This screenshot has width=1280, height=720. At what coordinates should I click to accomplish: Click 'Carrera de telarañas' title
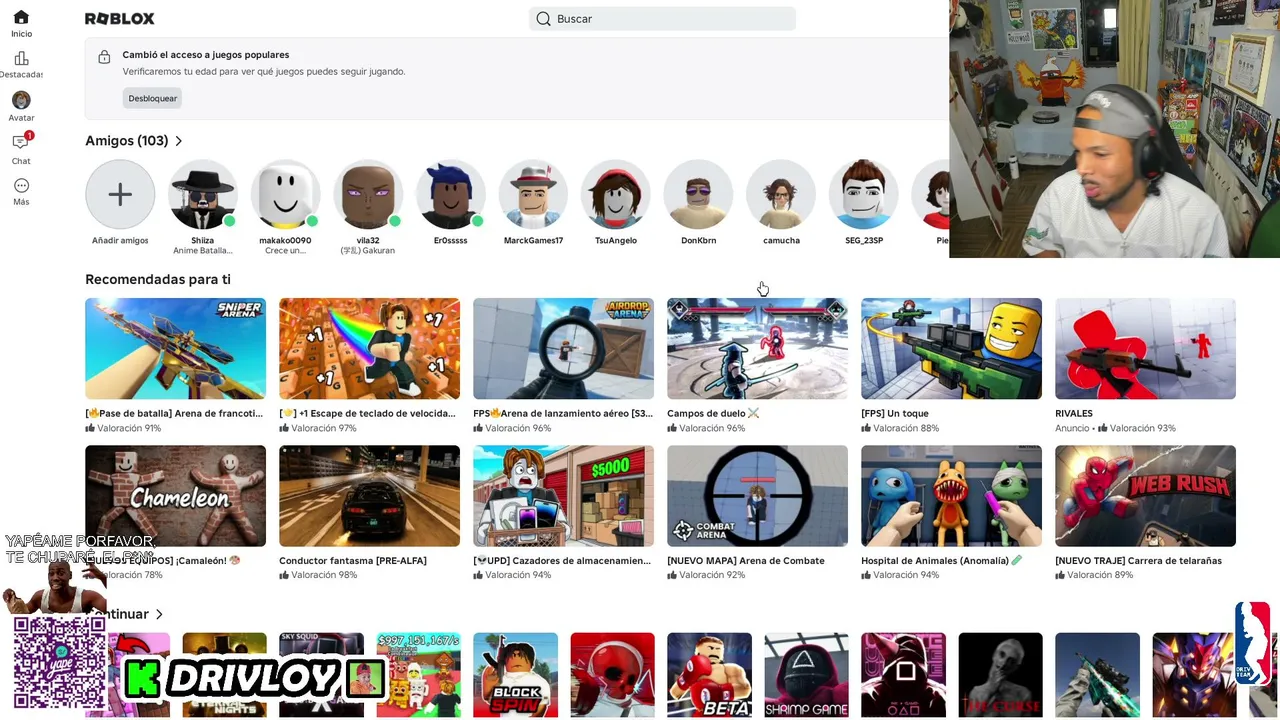click(x=1138, y=561)
